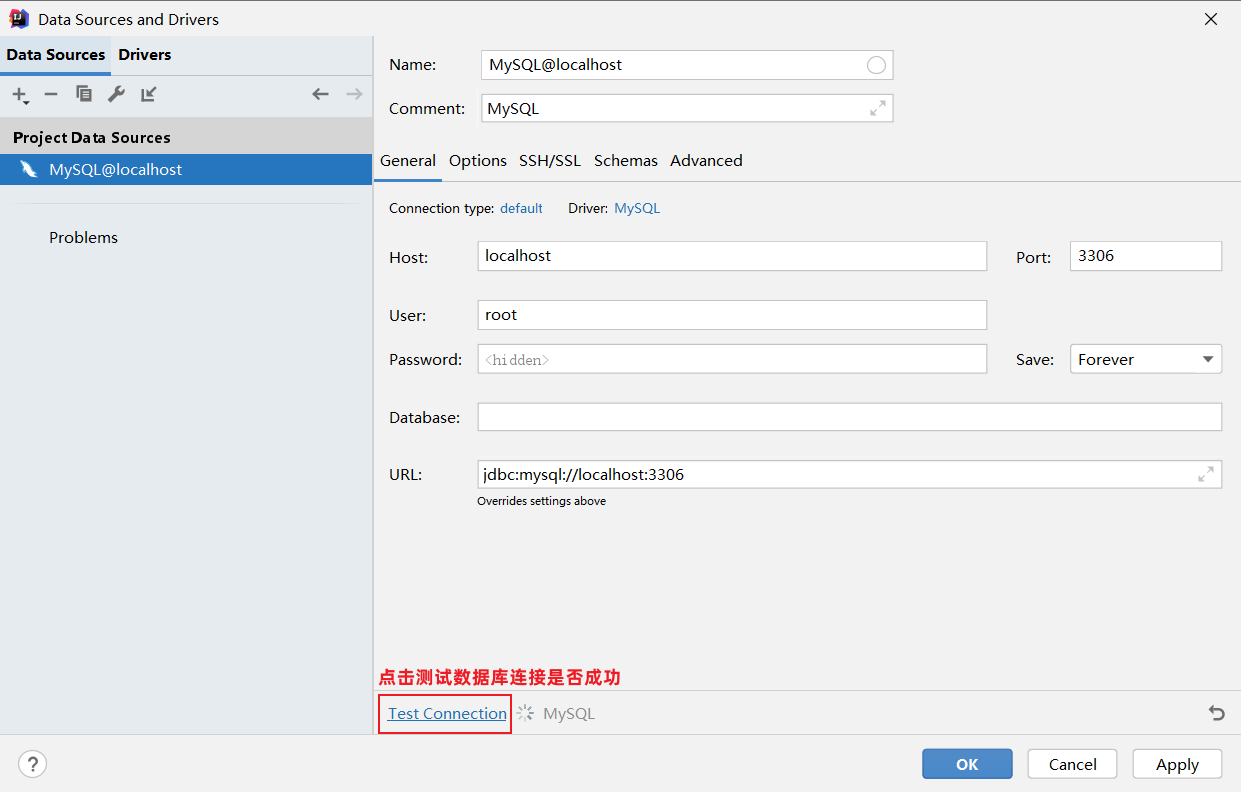Image resolution: width=1241 pixels, height=792 pixels.
Task: Click the add data source plus icon
Action: (19, 94)
